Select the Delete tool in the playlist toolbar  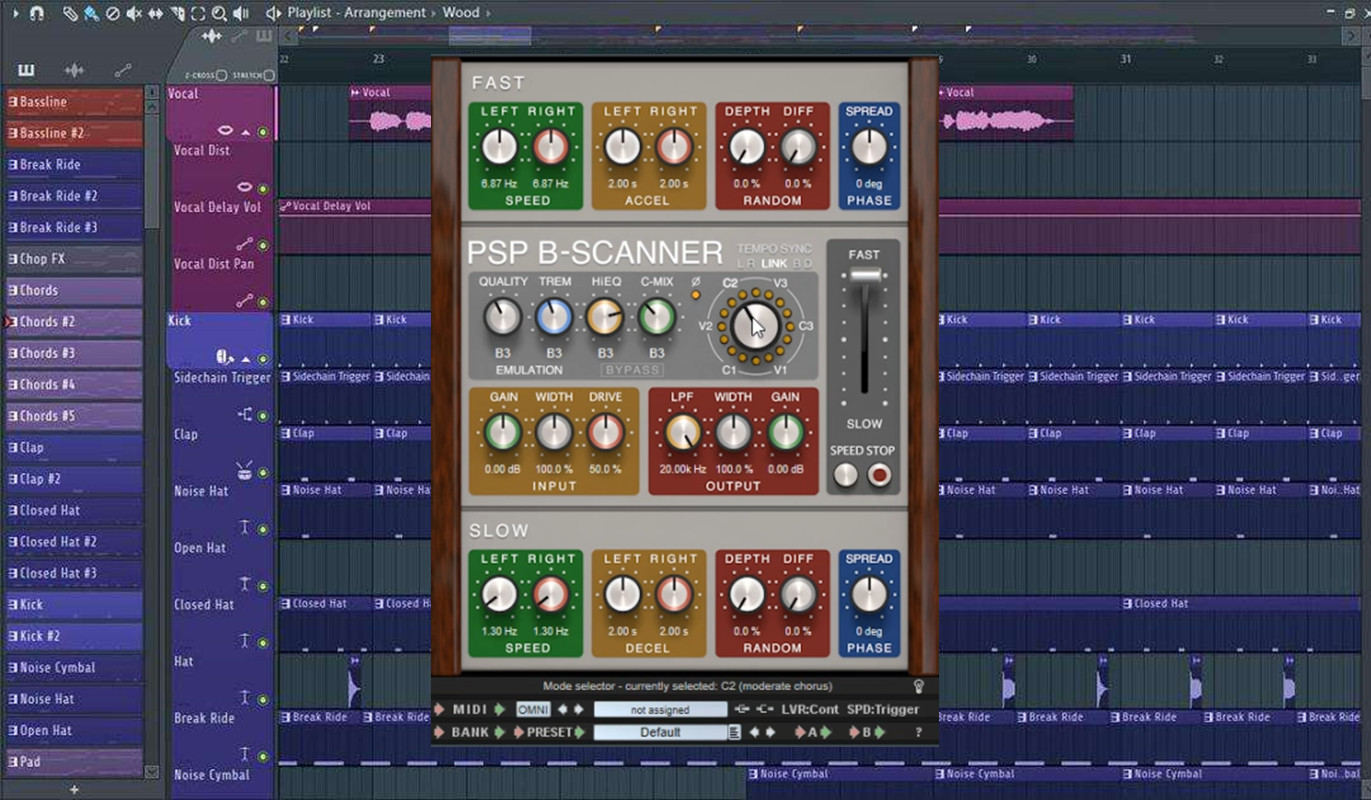pos(113,13)
